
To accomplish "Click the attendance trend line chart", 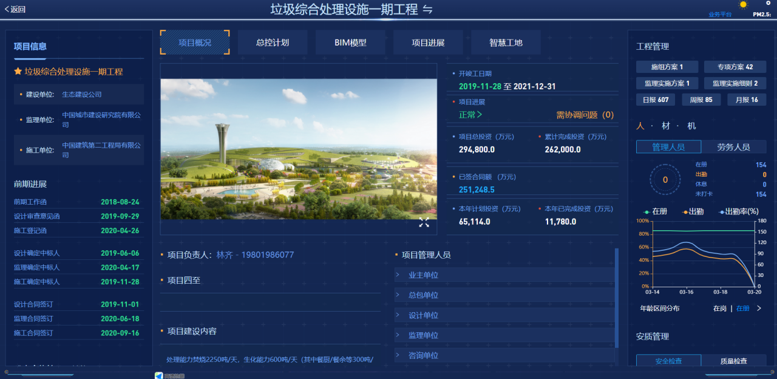I will pyautogui.click(x=704, y=253).
